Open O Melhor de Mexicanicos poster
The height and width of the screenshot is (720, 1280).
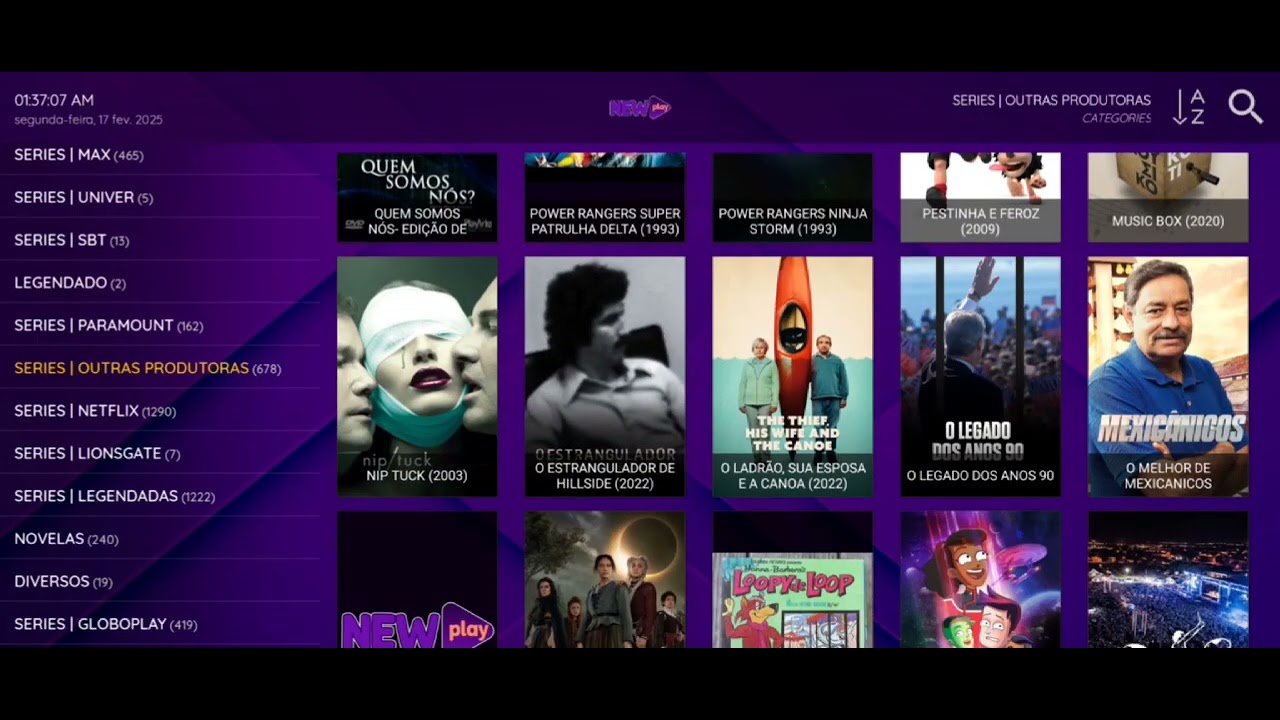1168,377
